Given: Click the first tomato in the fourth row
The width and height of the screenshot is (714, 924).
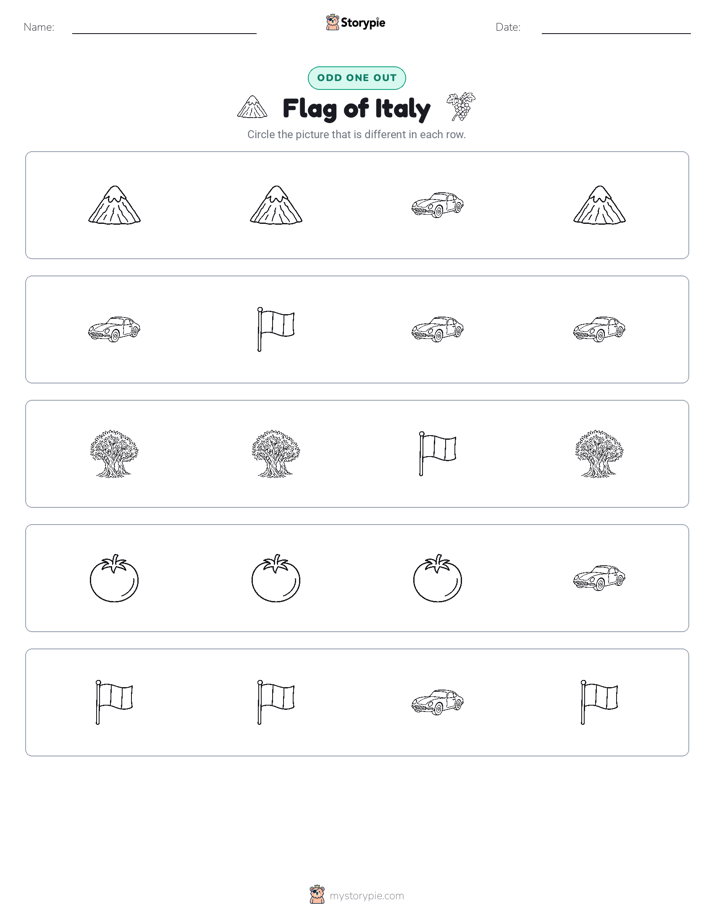Looking at the screenshot, I should click(114, 578).
